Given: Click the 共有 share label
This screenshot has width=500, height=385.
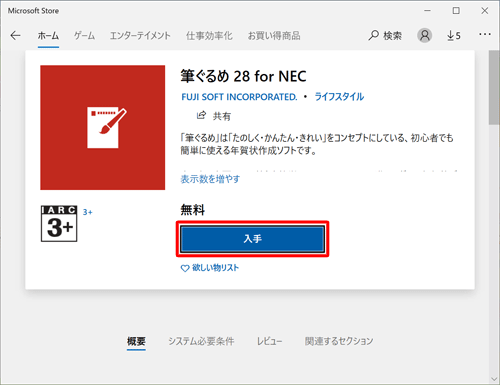Looking at the screenshot, I should click(x=222, y=116).
